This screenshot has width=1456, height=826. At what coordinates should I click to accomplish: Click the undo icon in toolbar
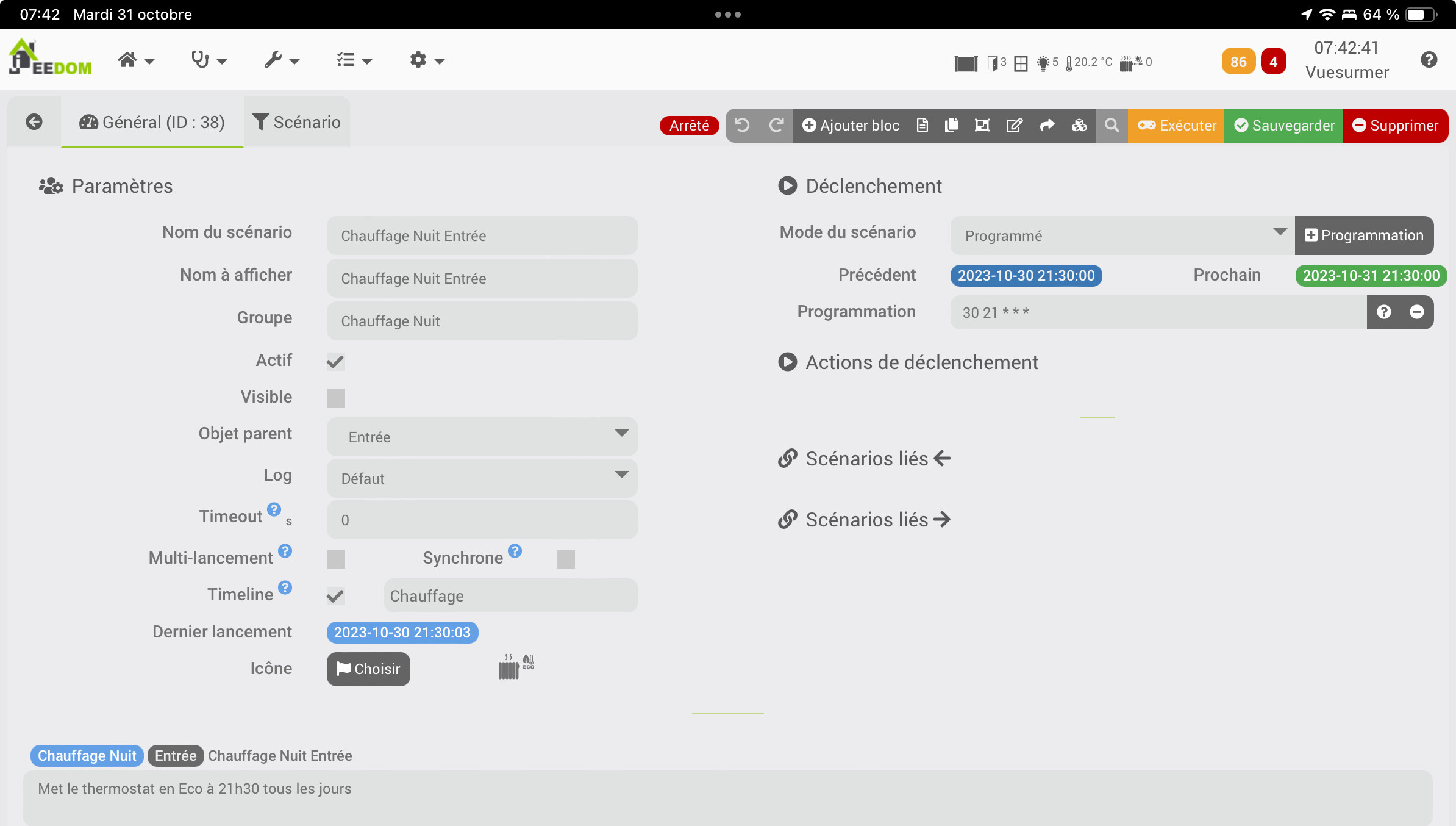click(x=742, y=125)
